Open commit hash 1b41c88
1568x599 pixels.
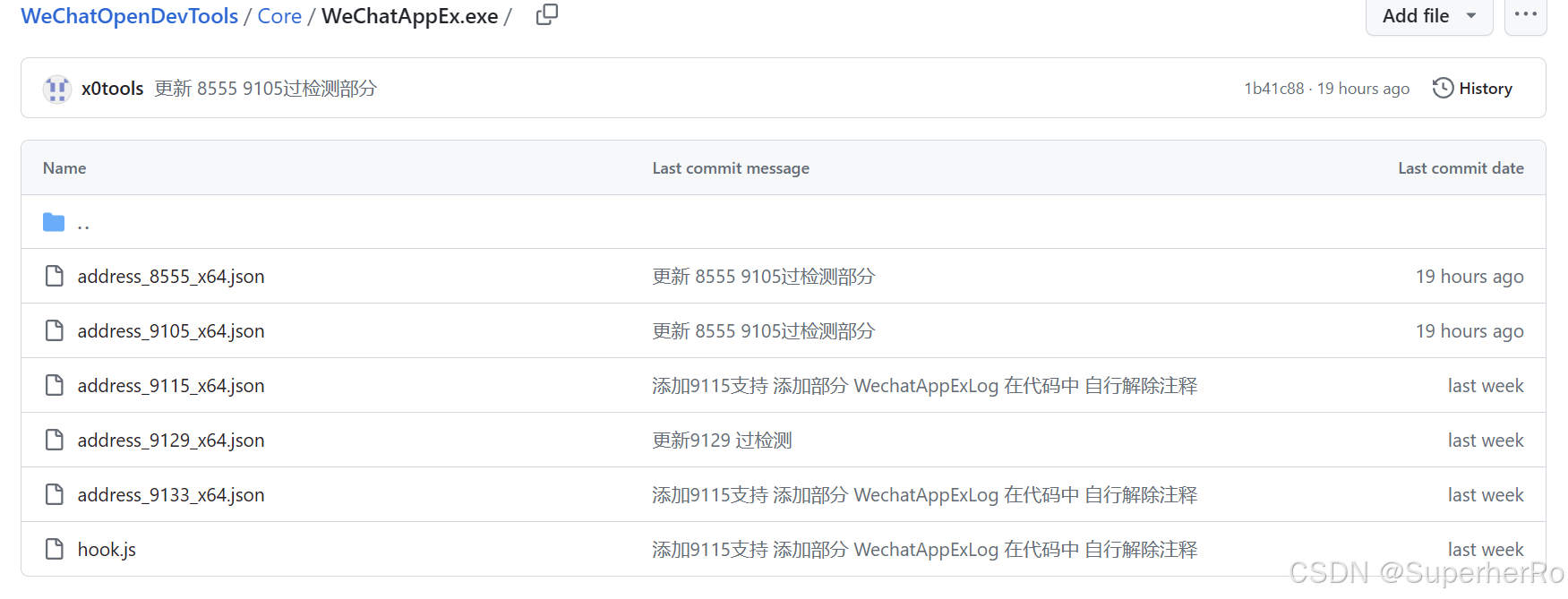tap(1273, 89)
